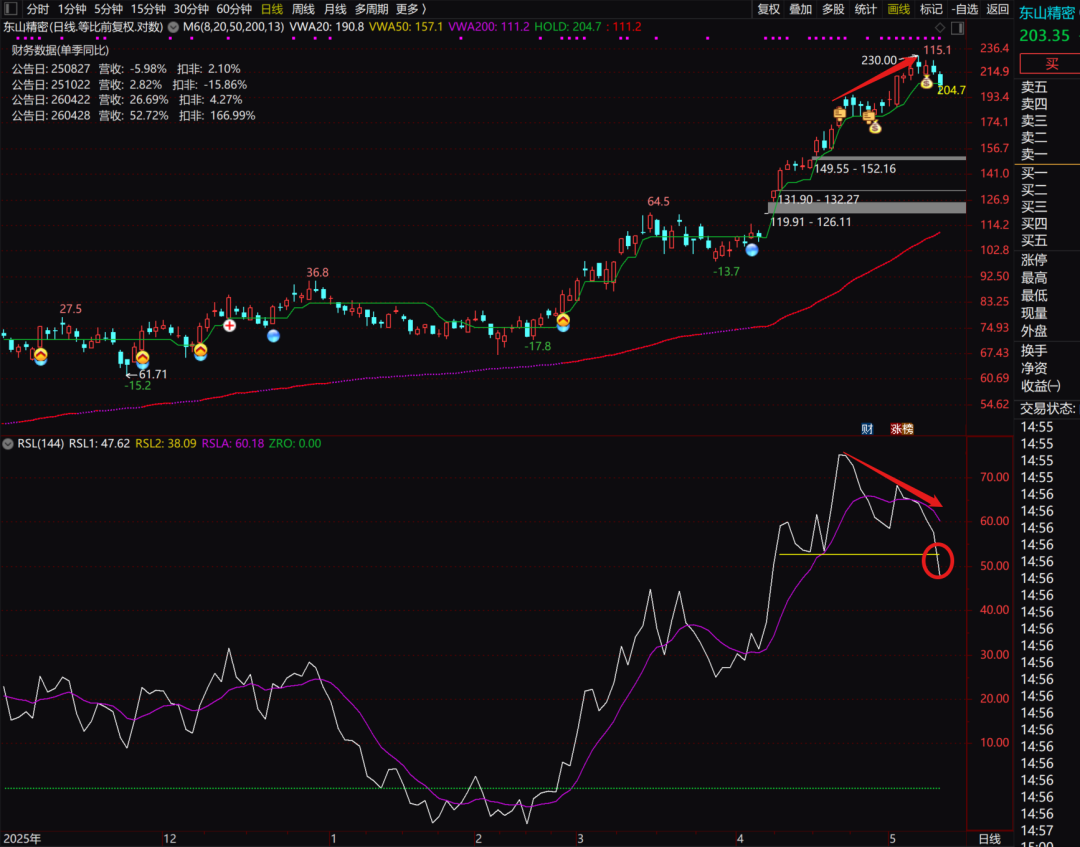Image resolution: width=1080 pixels, height=847 pixels.
Task: Open the main chart indicator dropdown circle
Action: (174, 28)
